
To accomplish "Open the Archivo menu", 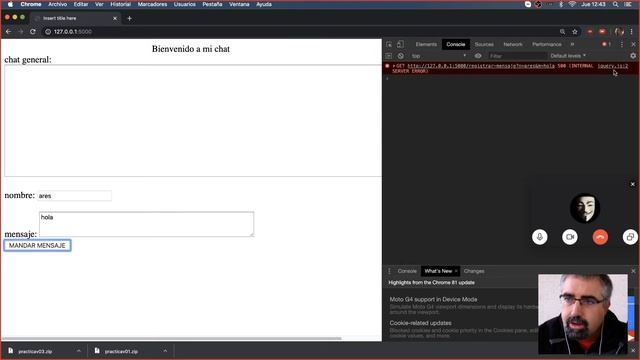I will tap(58, 4).
